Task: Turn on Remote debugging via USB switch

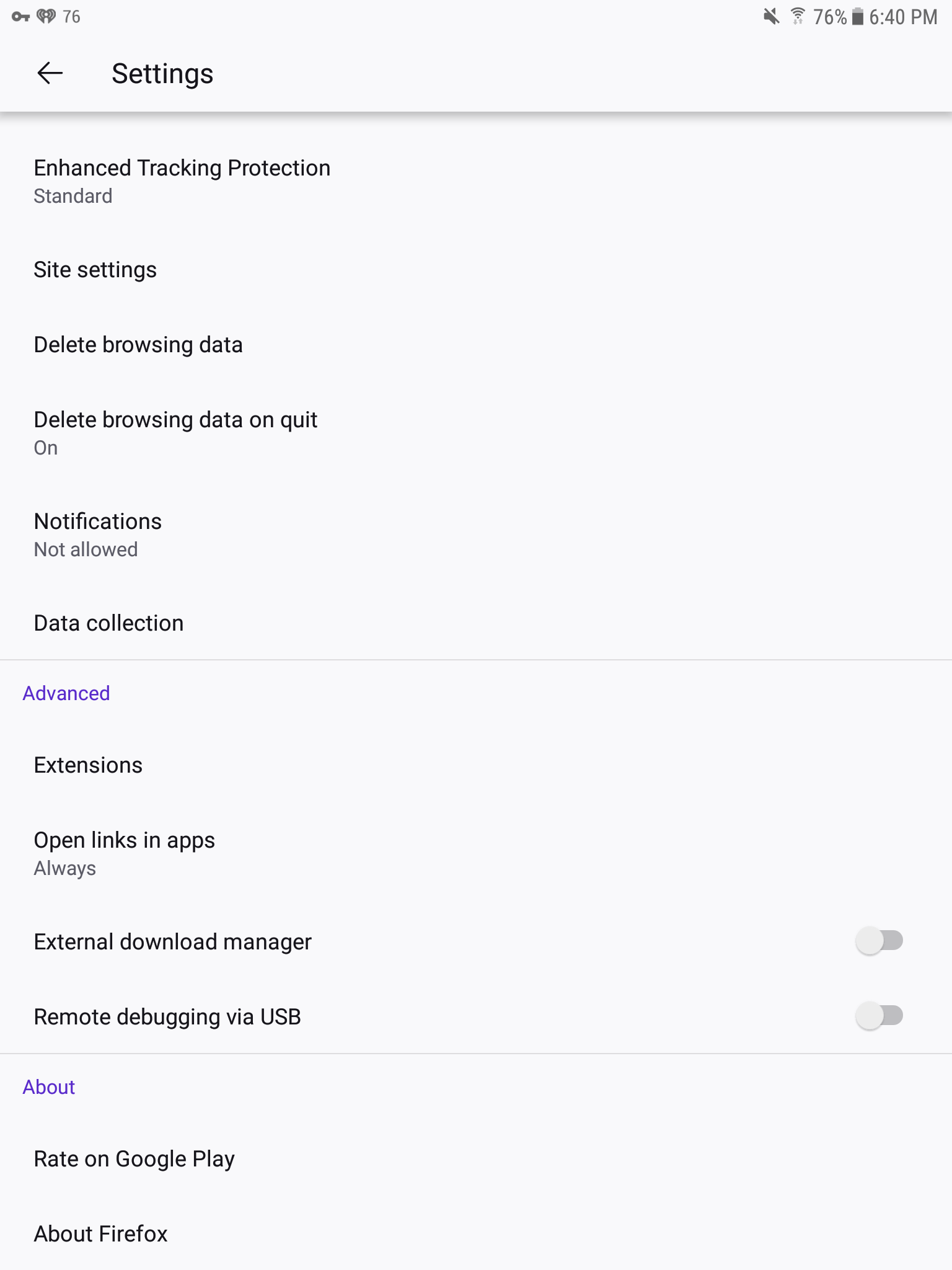Action: click(879, 1016)
